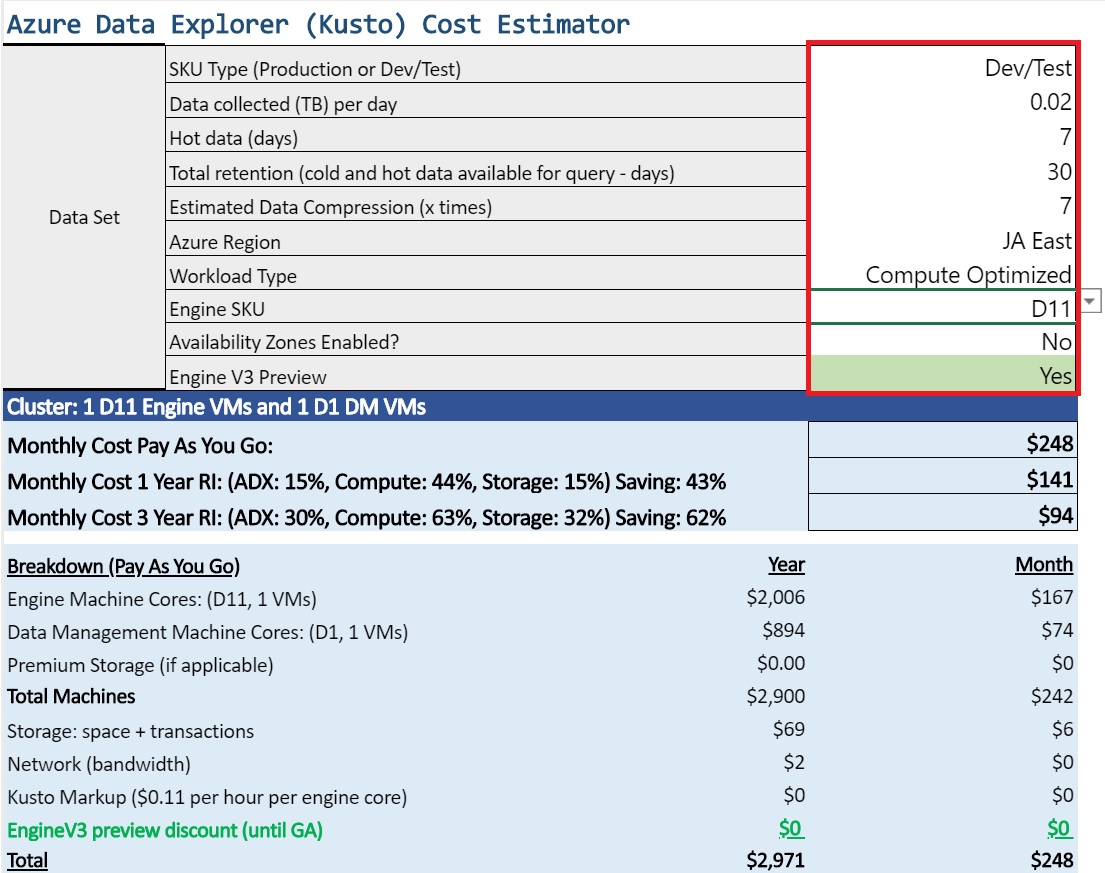Select Kusto Markup monthly value
The height and width of the screenshot is (873, 1105).
[x=1063, y=795]
